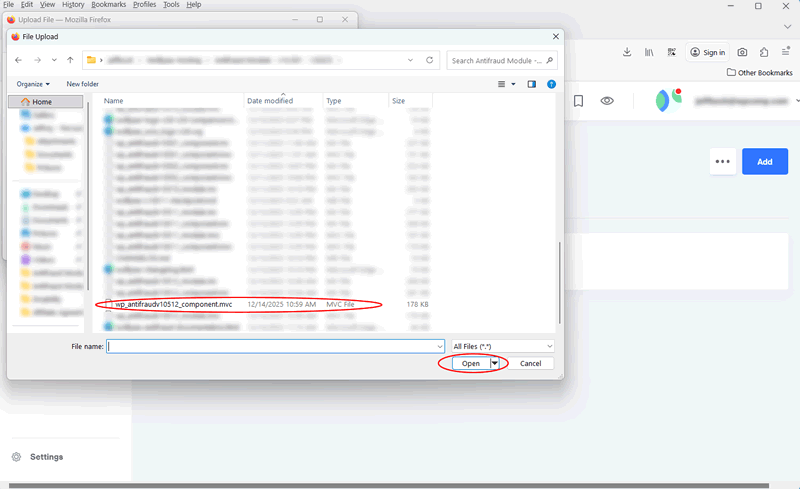Viewport: 800px width, 489px height.
Task: Take a screenshot with camera icon
Action: (x=742, y=52)
